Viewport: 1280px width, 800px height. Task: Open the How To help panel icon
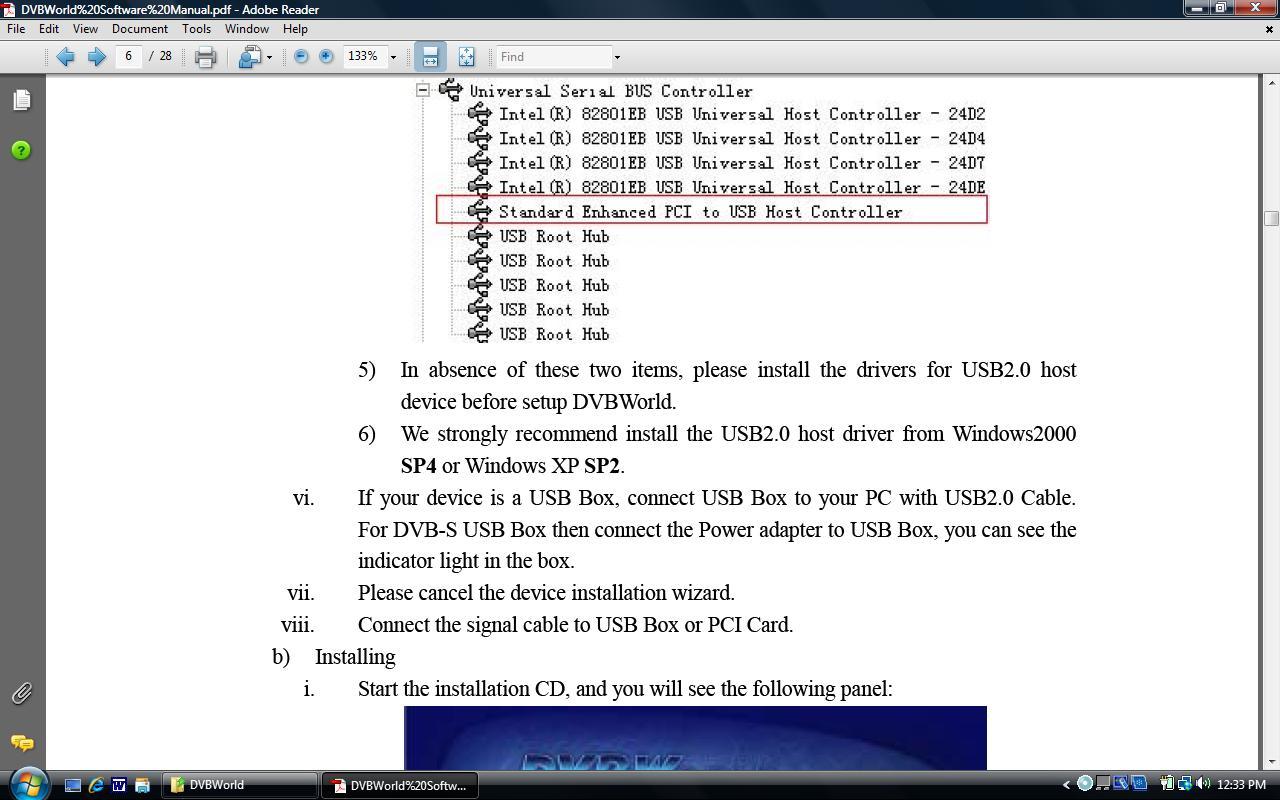21,150
